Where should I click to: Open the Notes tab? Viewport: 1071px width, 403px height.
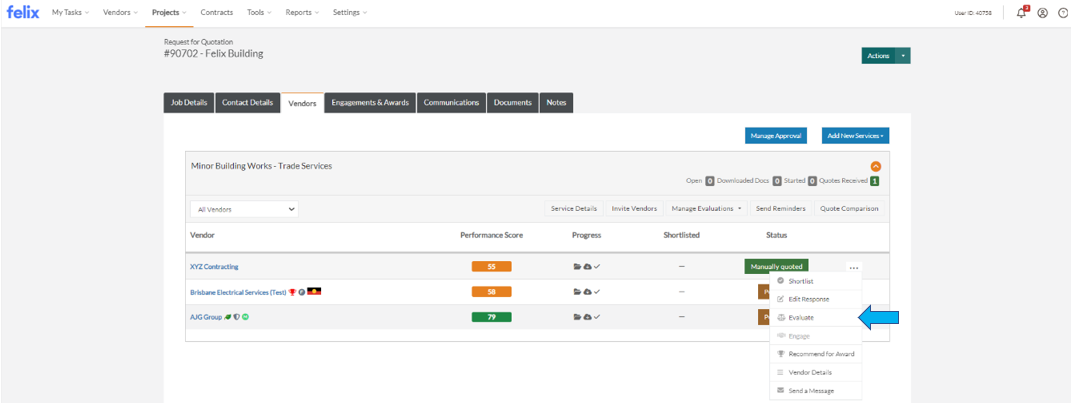[557, 102]
